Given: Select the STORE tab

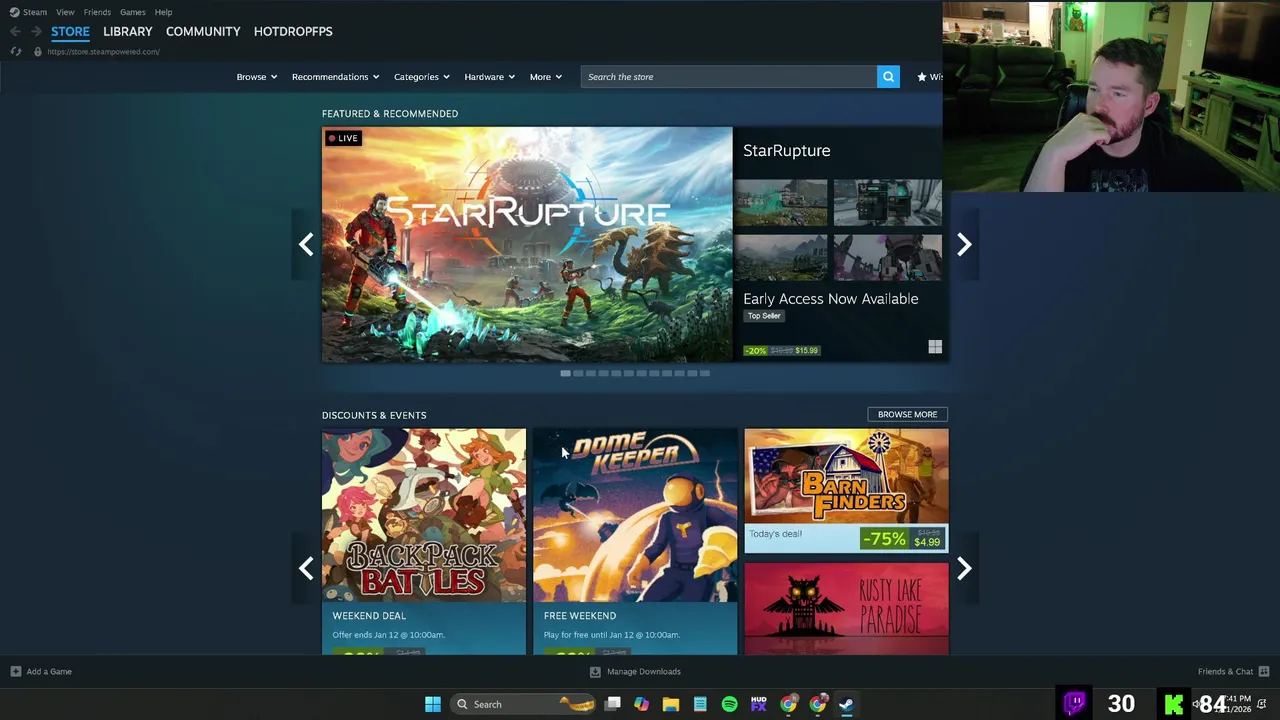Looking at the screenshot, I should click(x=70, y=32).
